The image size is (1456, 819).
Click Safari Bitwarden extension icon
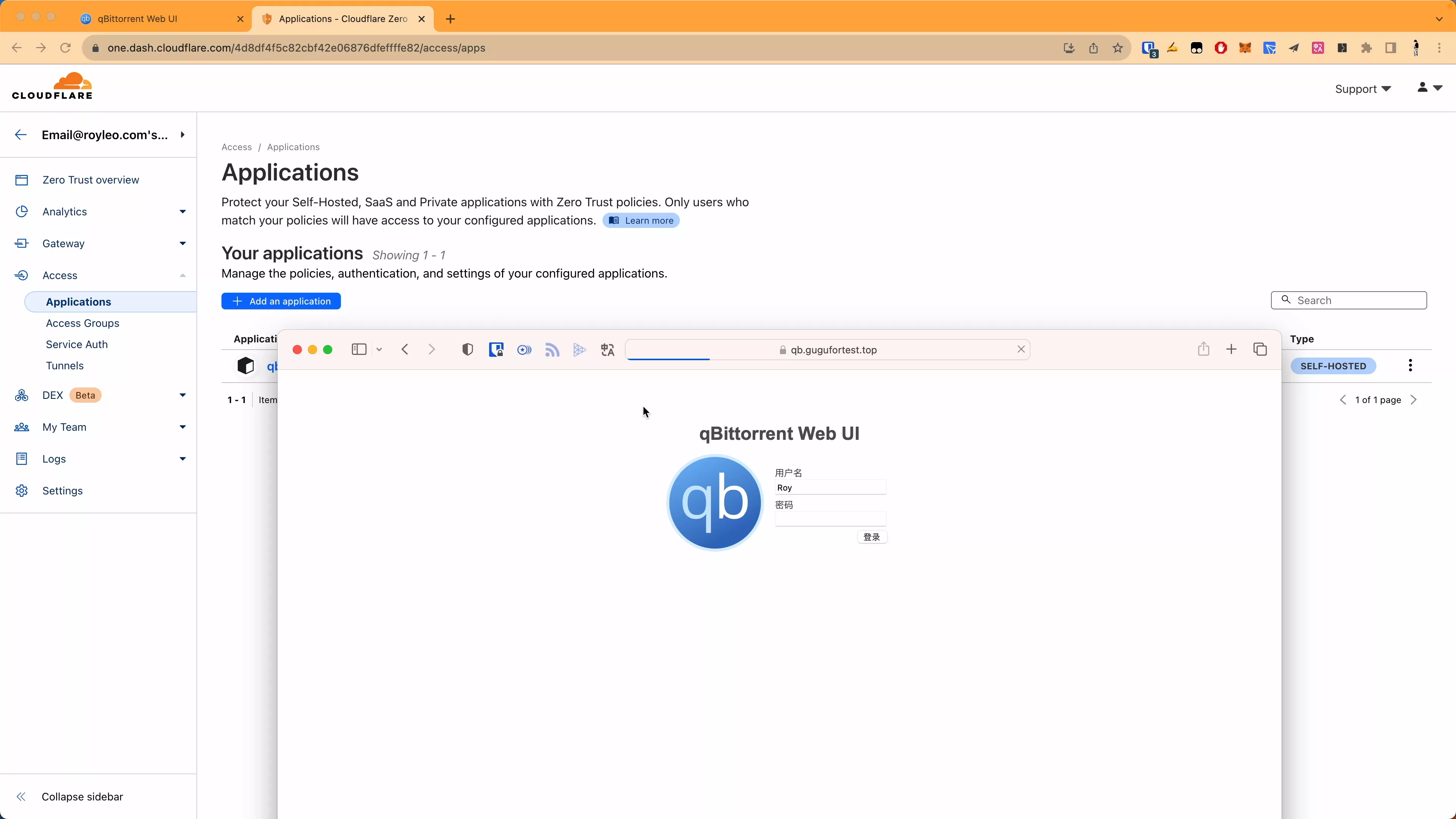[496, 349]
